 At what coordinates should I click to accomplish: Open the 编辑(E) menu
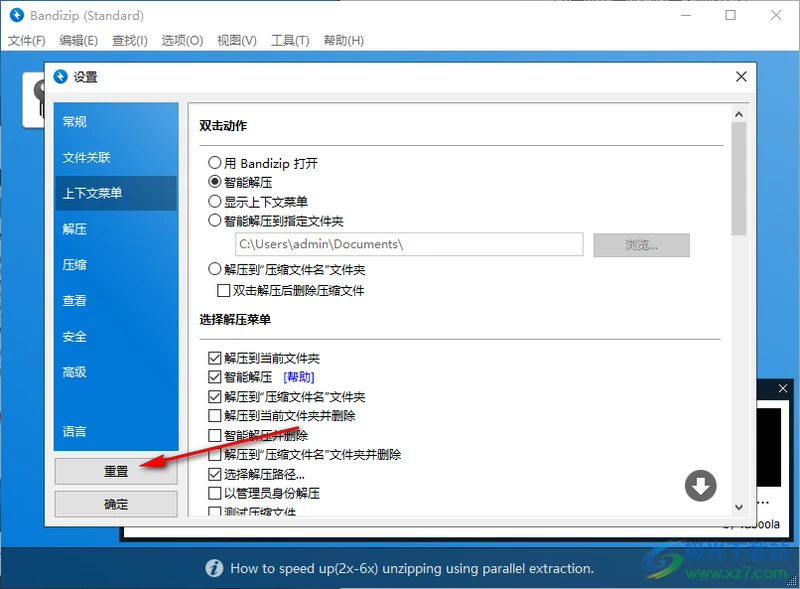click(x=79, y=40)
